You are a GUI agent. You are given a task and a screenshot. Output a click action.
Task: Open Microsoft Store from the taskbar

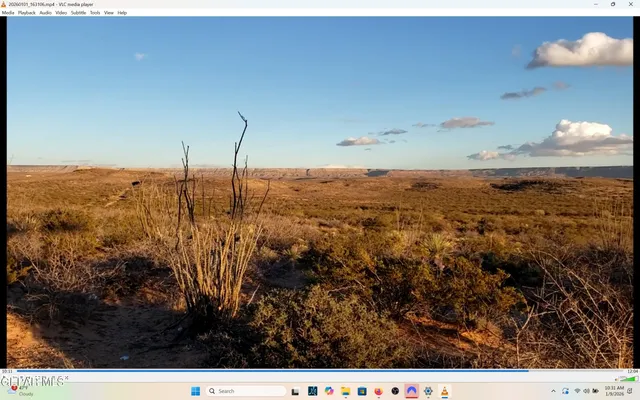point(362,391)
